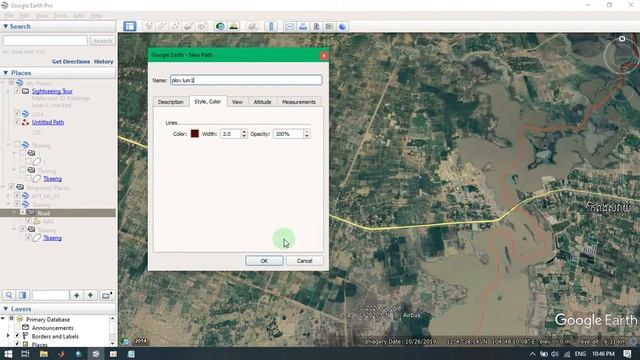Click the Search text input box

coord(45,40)
